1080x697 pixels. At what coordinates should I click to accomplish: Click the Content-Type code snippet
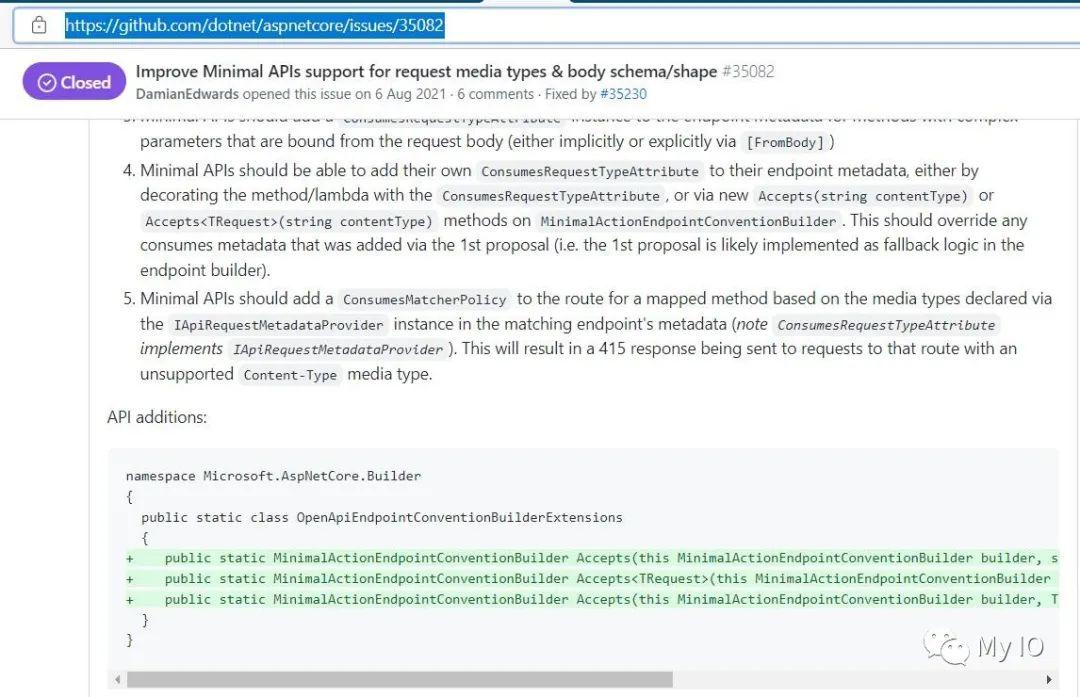pyautogui.click(x=290, y=374)
